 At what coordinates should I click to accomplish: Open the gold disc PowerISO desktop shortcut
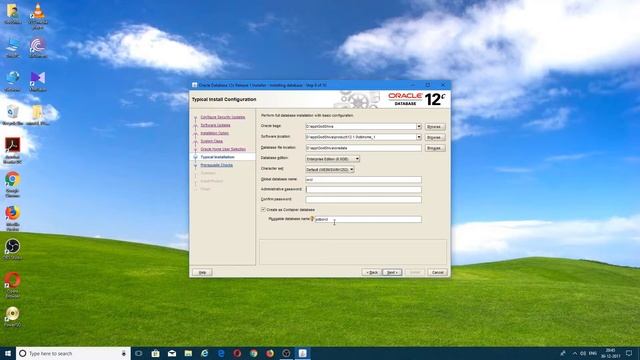(x=13, y=317)
